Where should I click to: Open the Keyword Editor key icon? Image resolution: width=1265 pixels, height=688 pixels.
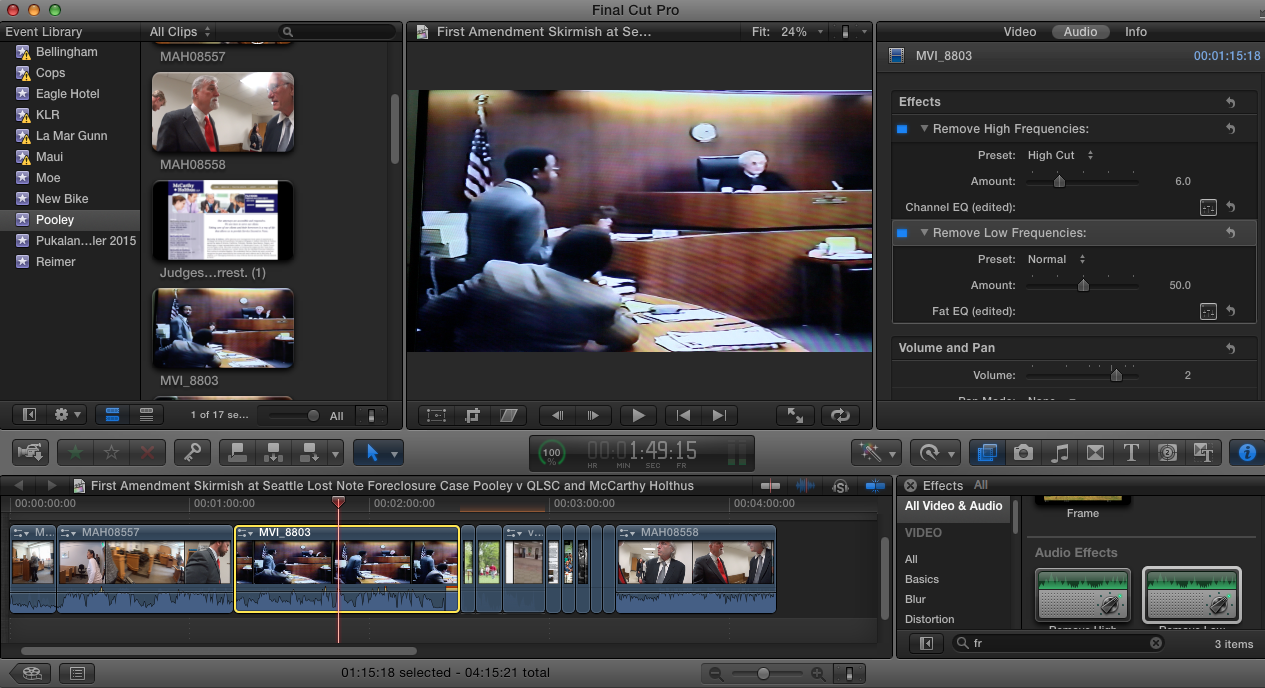click(x=191, y=452)
